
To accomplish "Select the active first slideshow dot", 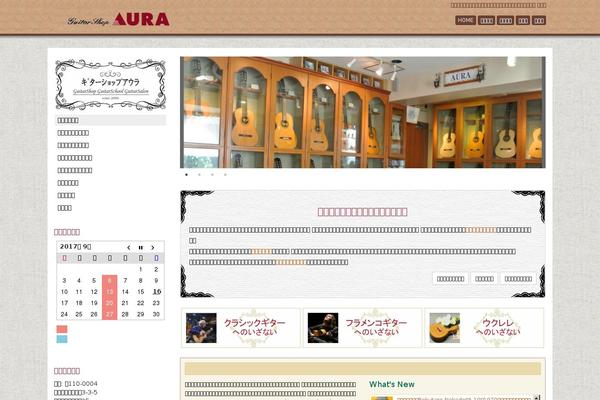I will 186,175.
